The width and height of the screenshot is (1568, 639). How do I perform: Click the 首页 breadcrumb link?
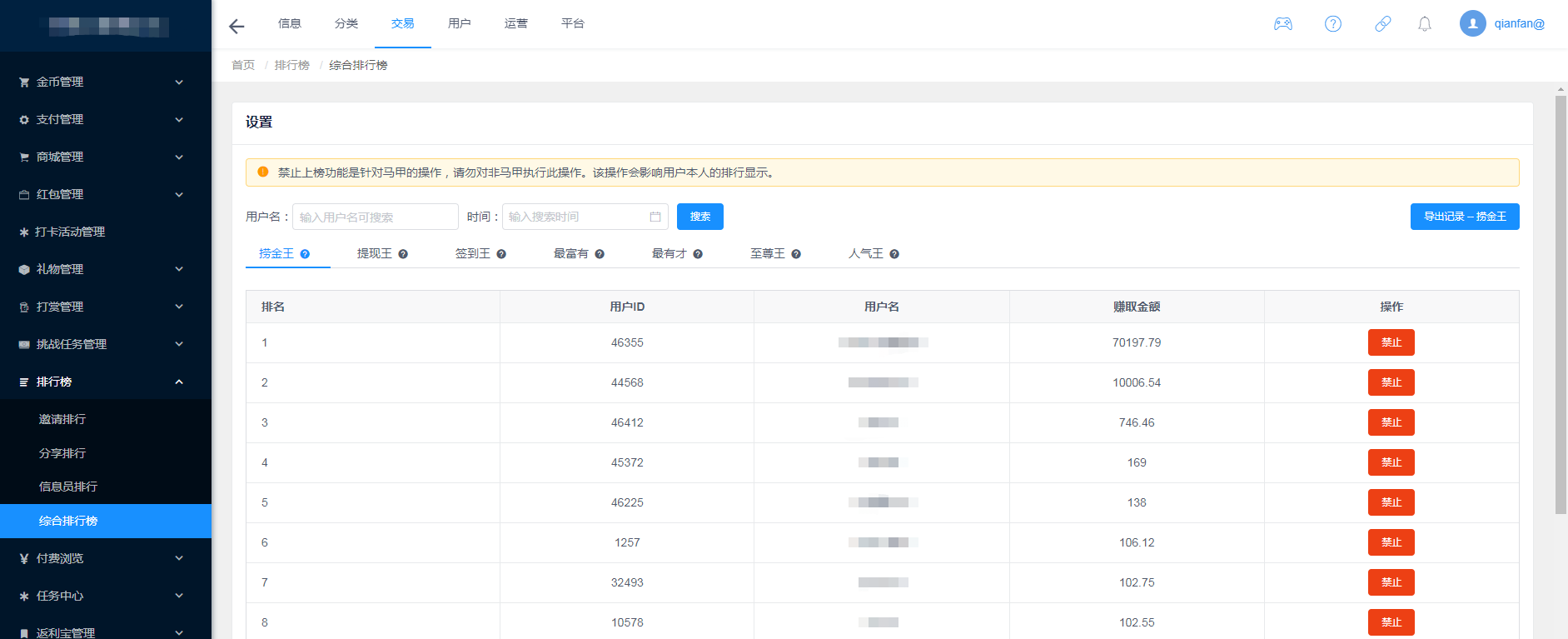coord(243,65)
